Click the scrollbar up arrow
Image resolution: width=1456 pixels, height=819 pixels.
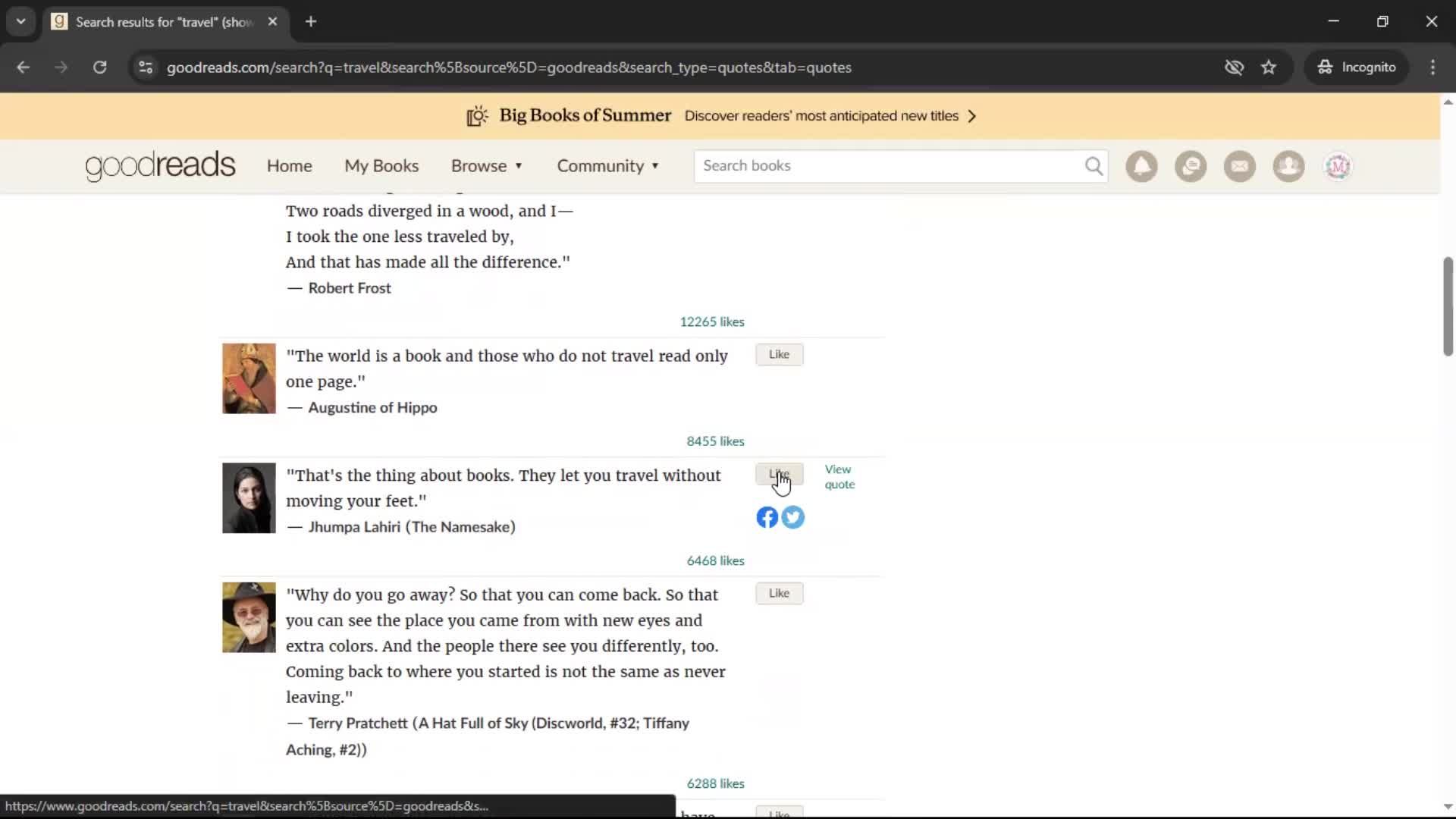click(1448, 102)
